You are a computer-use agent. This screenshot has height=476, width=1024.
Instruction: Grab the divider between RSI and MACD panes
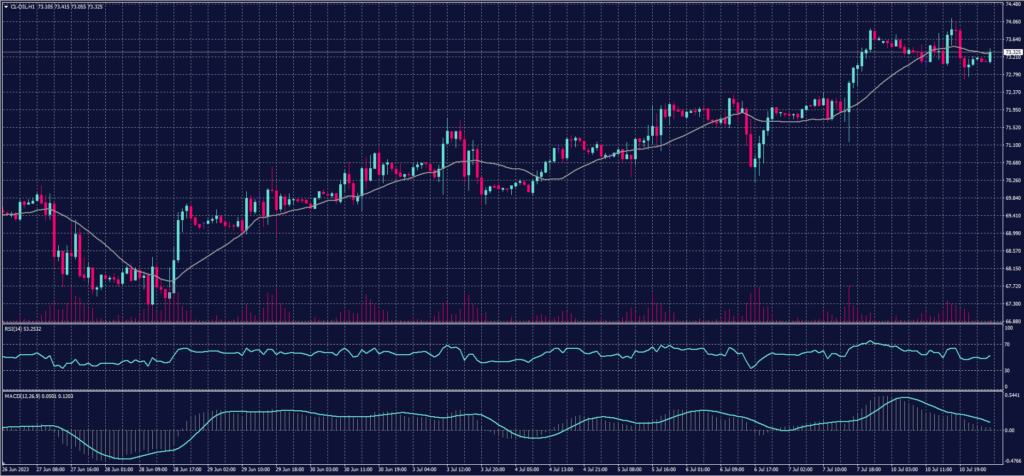pos(500,391)
